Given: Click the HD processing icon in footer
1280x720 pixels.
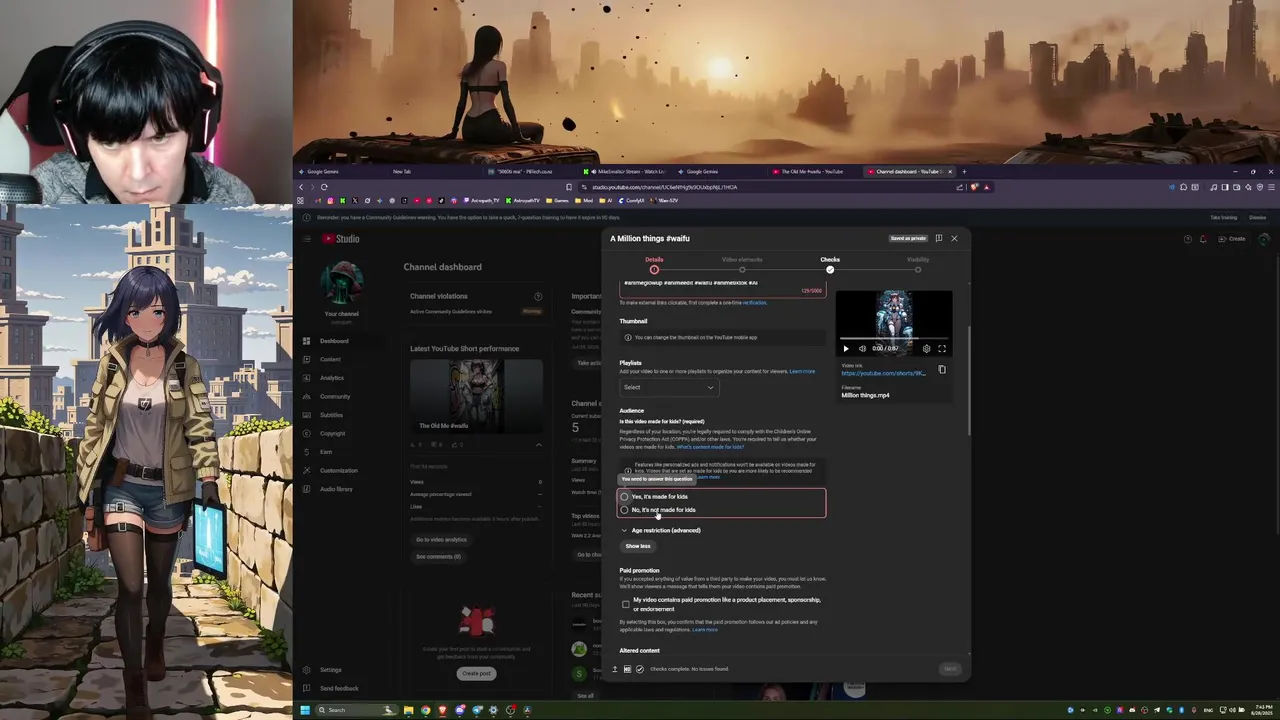Looking at the screenshot, I should click(627, 669).
